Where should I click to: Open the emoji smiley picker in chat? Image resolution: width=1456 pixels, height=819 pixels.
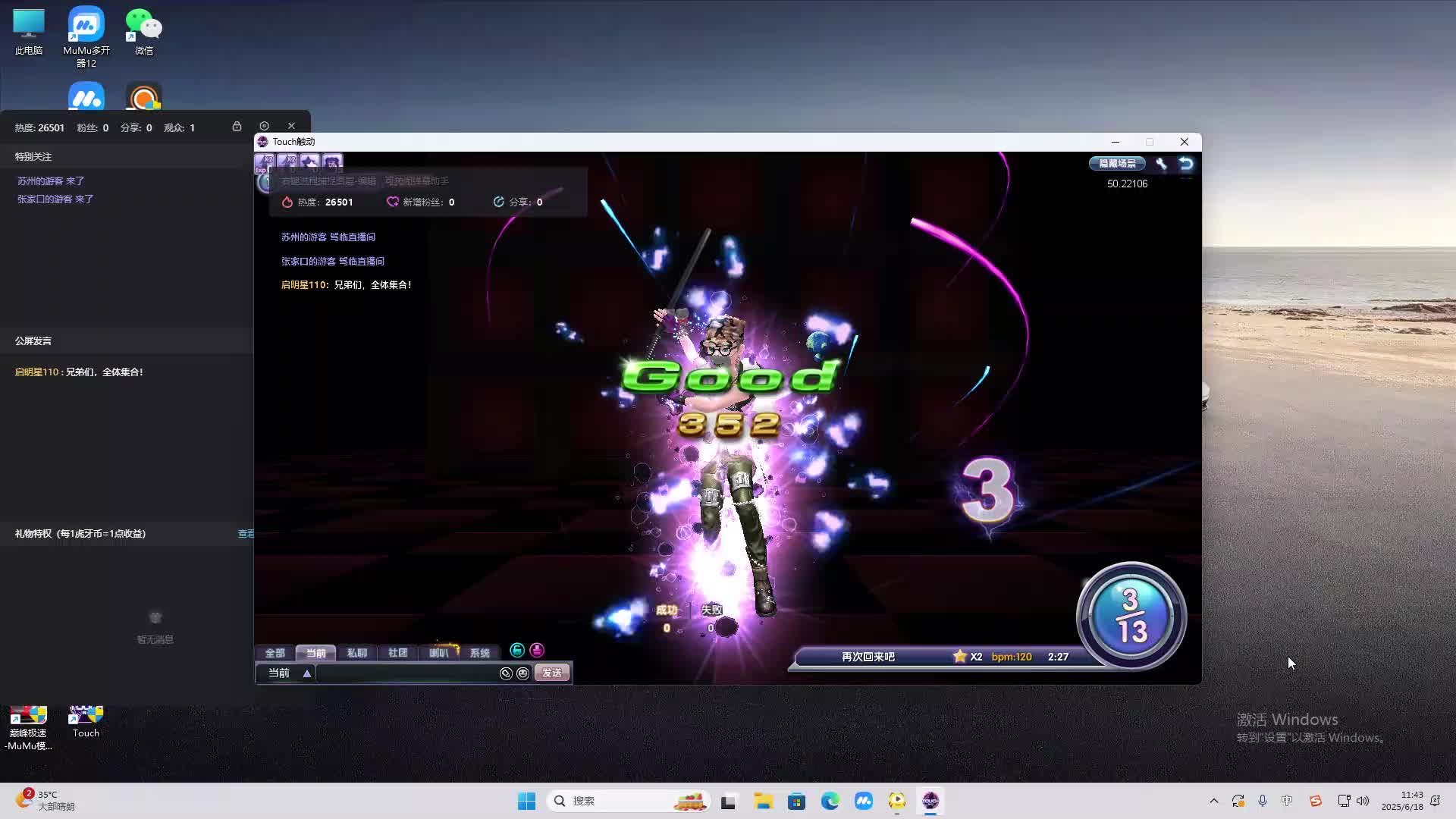[522, 673]
